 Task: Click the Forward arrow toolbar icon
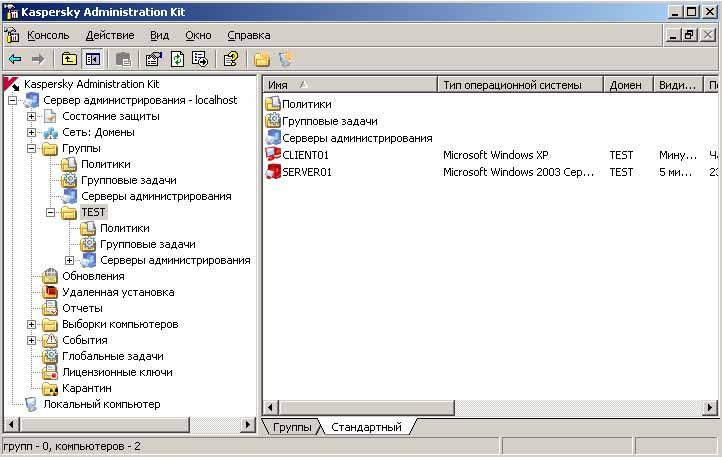point(38,59)
